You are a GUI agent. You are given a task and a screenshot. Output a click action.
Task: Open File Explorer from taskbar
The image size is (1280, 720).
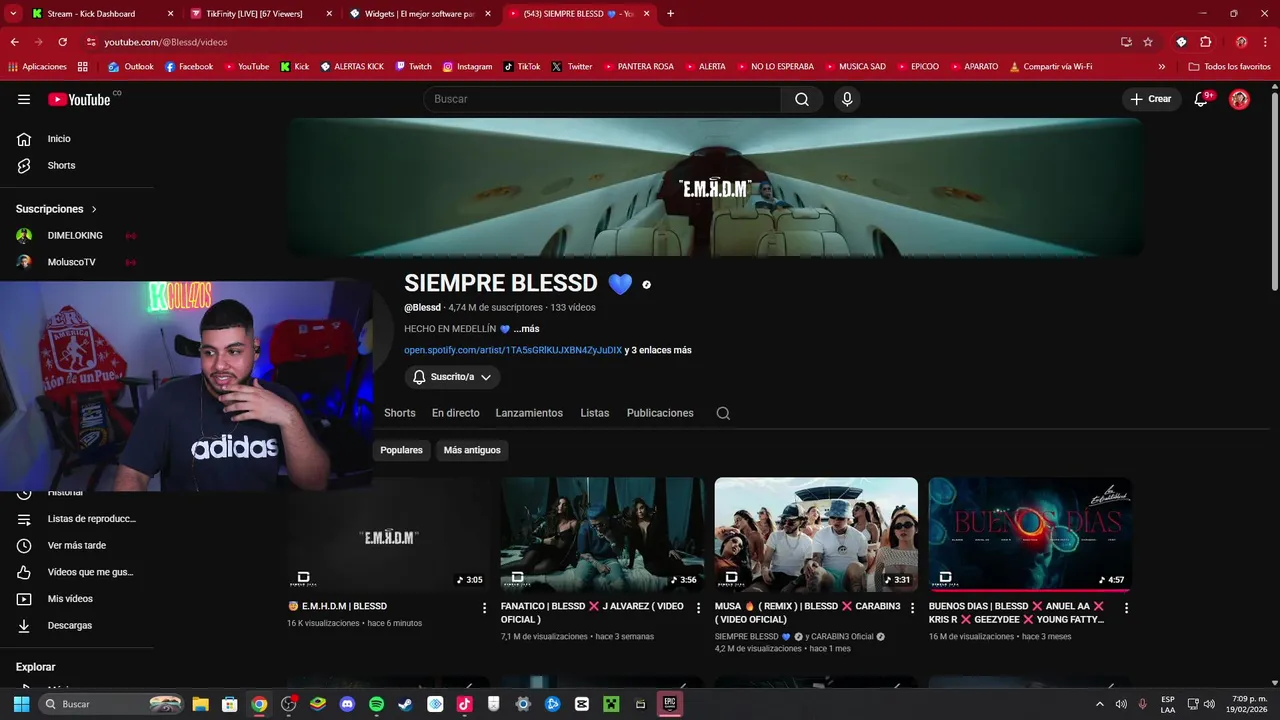200,704
